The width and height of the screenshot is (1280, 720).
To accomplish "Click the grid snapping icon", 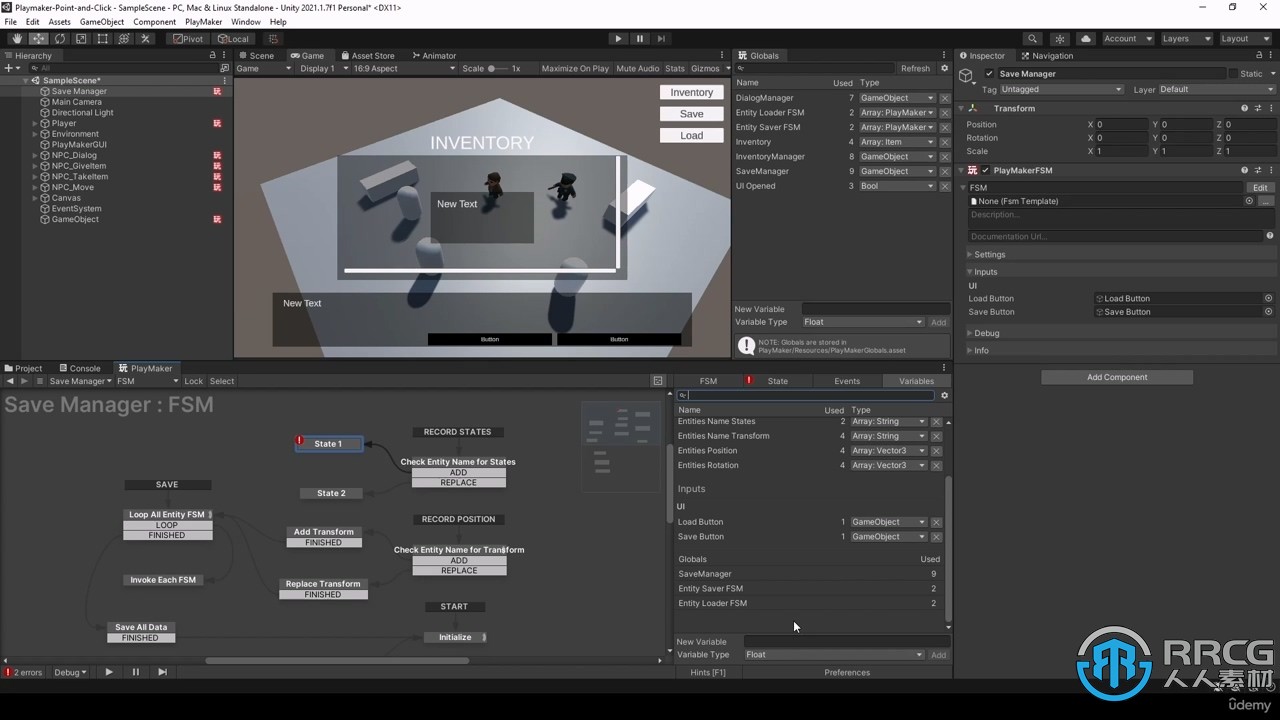I will coord(273,39).
